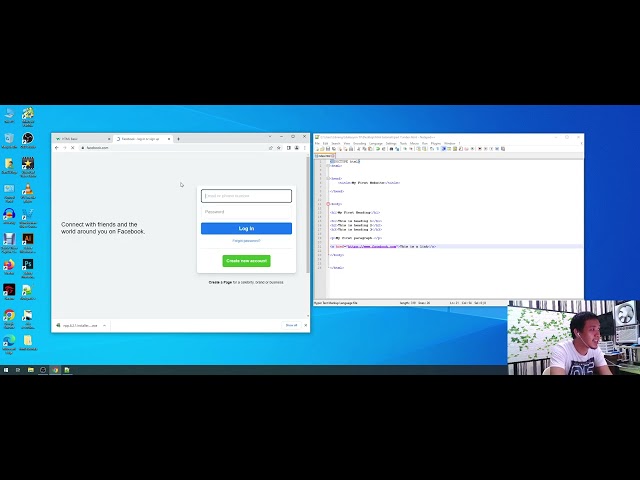Click the Notepad++ Undo icon
The width and height of the screenshot is (640, 480).
(x=378, y=149)
